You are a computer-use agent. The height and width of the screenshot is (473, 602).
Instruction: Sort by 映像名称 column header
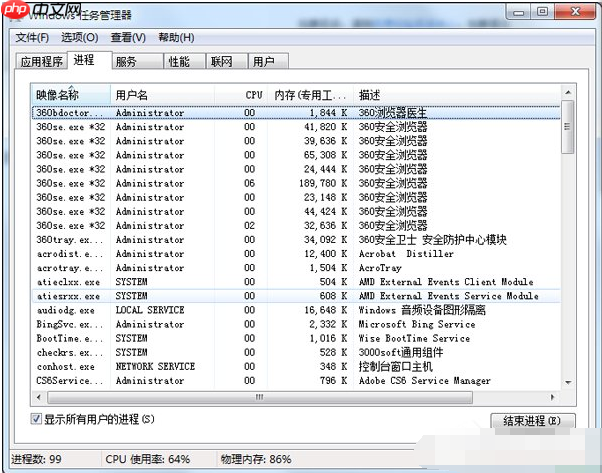(71, 95)
